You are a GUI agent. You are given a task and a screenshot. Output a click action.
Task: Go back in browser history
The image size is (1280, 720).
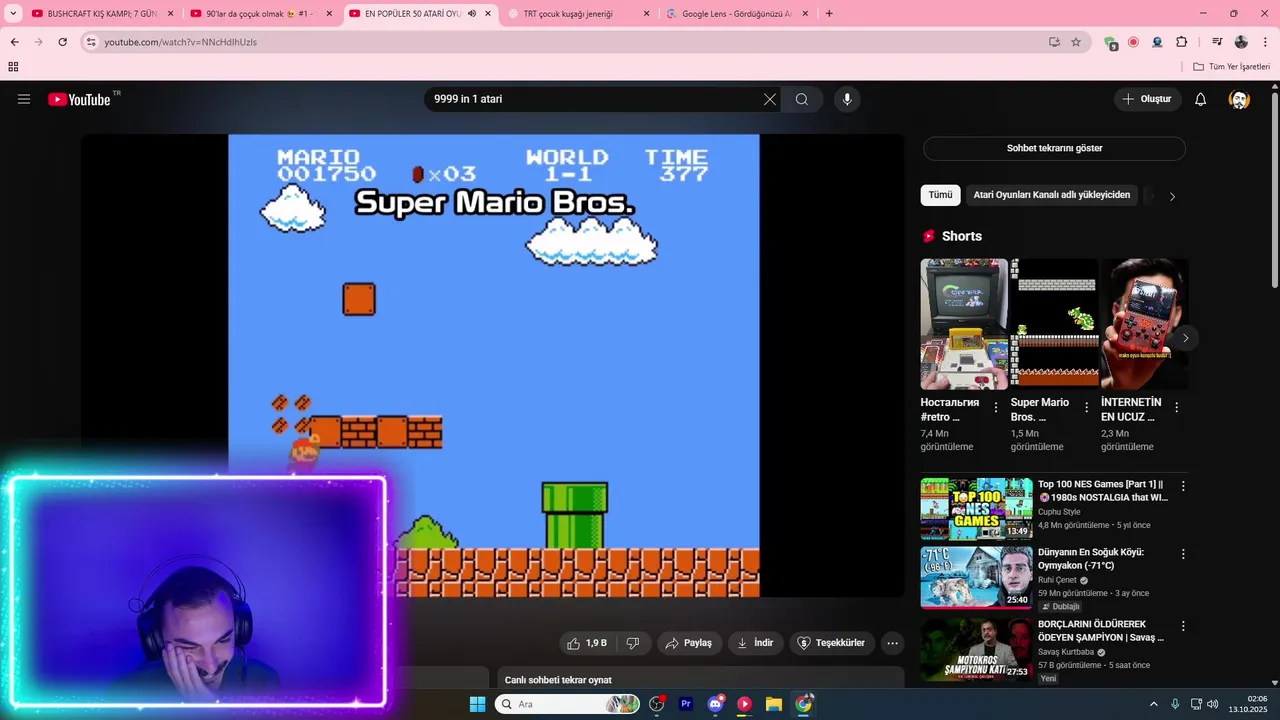[14, 42]
